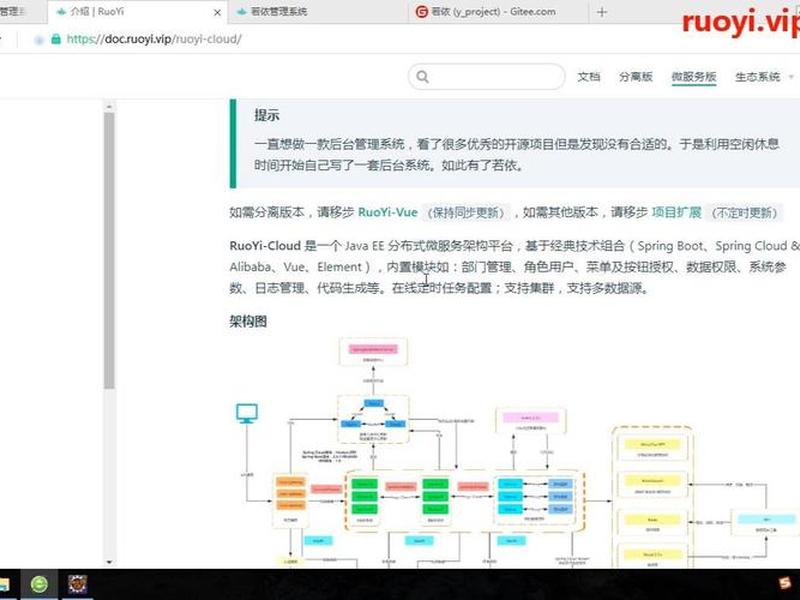Screen dimensions: 800x600
Task: Click the favicon on the 若依管理系统 tab
Action: (242, 12)
